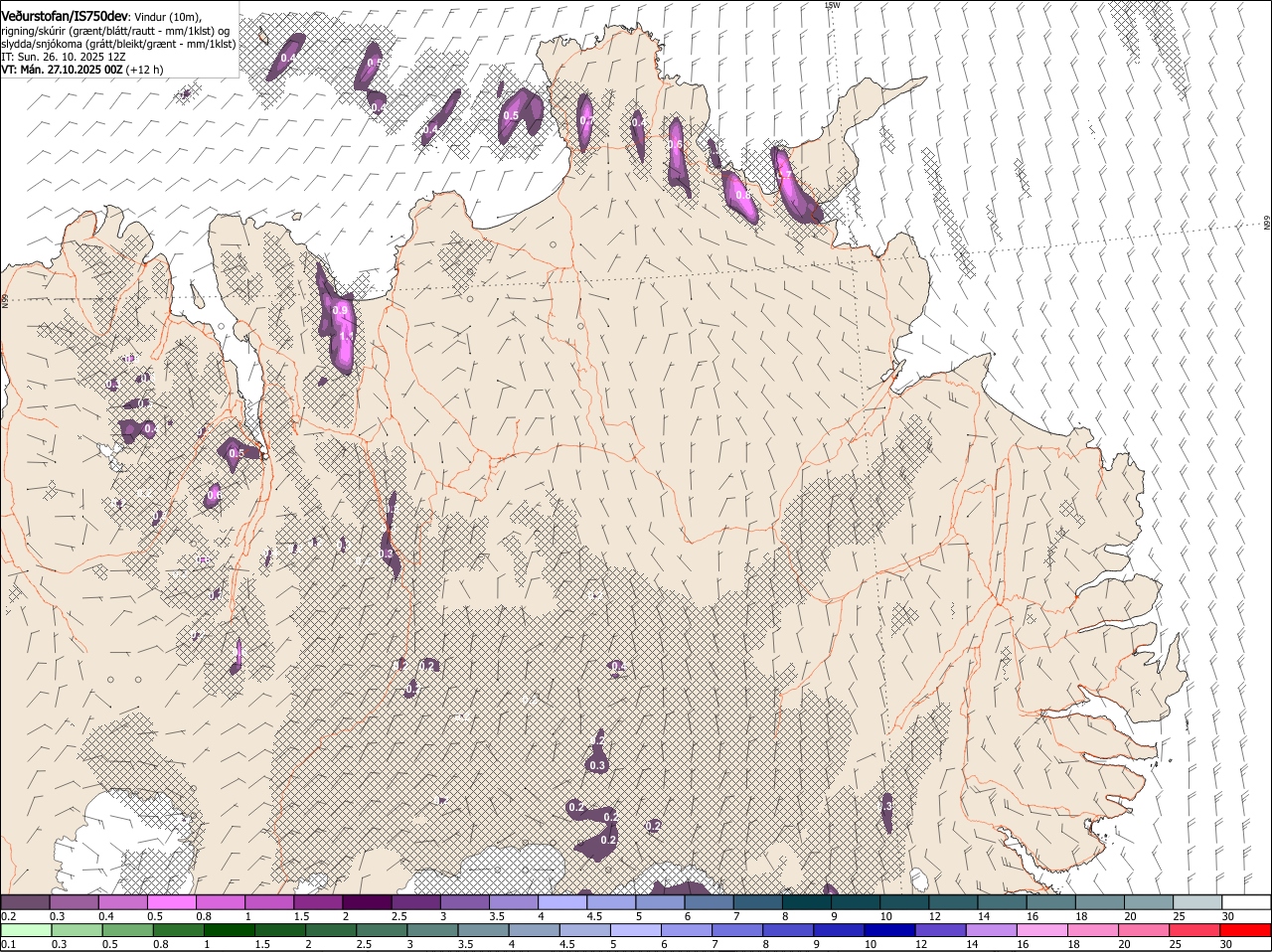Select the lower legend swatch between 0.3 and 0.5
Screen dimensions: 1272x952
(79, 930)
